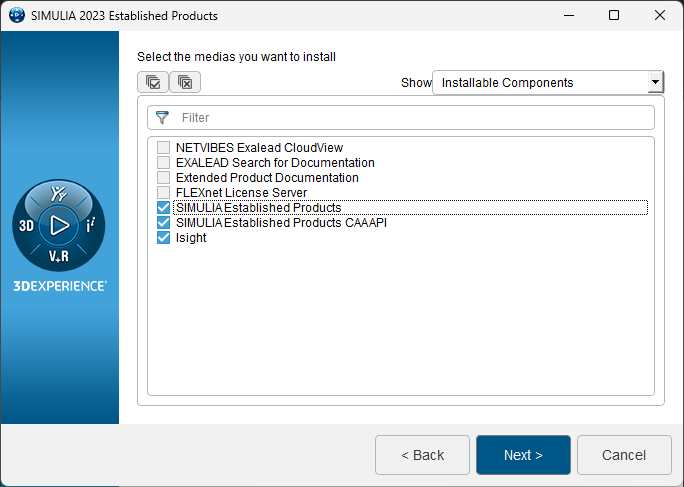Click the Filter text field

[x=401, y=117]
